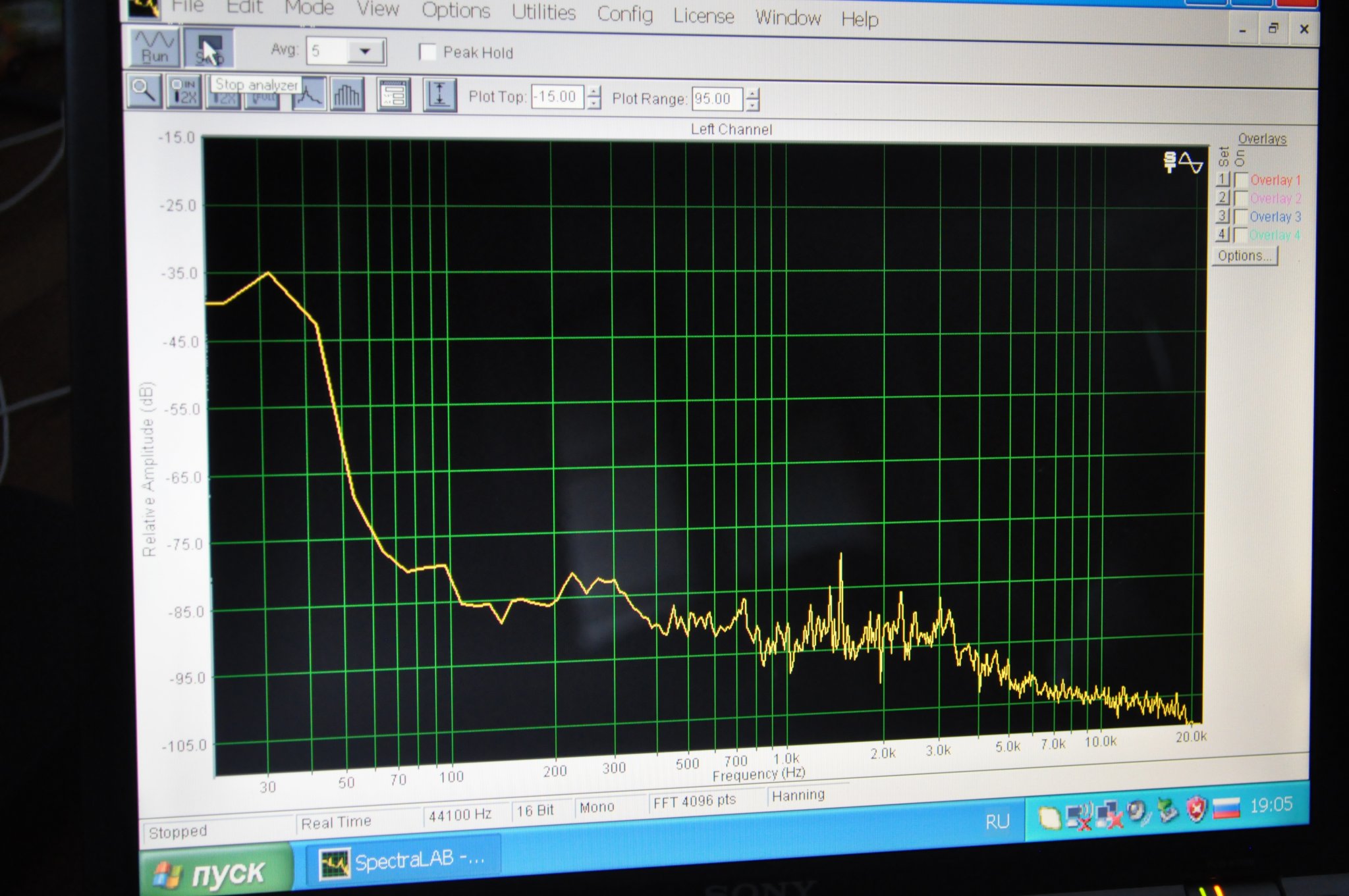Viewport: 1349px width, 896px height.
Task: Enable the Overlay 2 checkbox
Action: [x=1241, y=198]
